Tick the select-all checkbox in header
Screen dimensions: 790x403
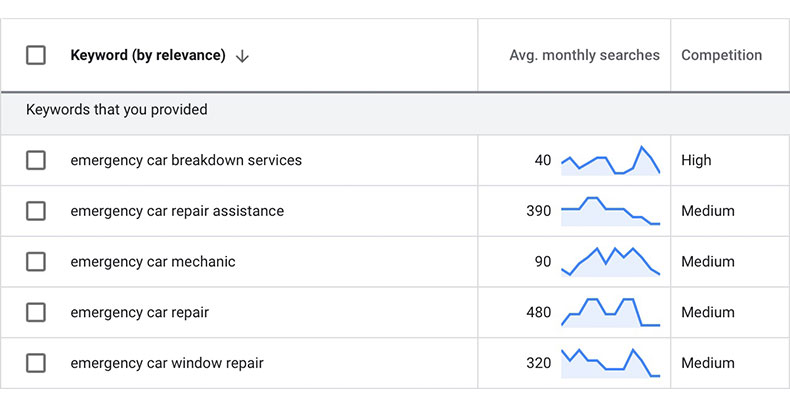pyautogui.click(x=36, y=55)
